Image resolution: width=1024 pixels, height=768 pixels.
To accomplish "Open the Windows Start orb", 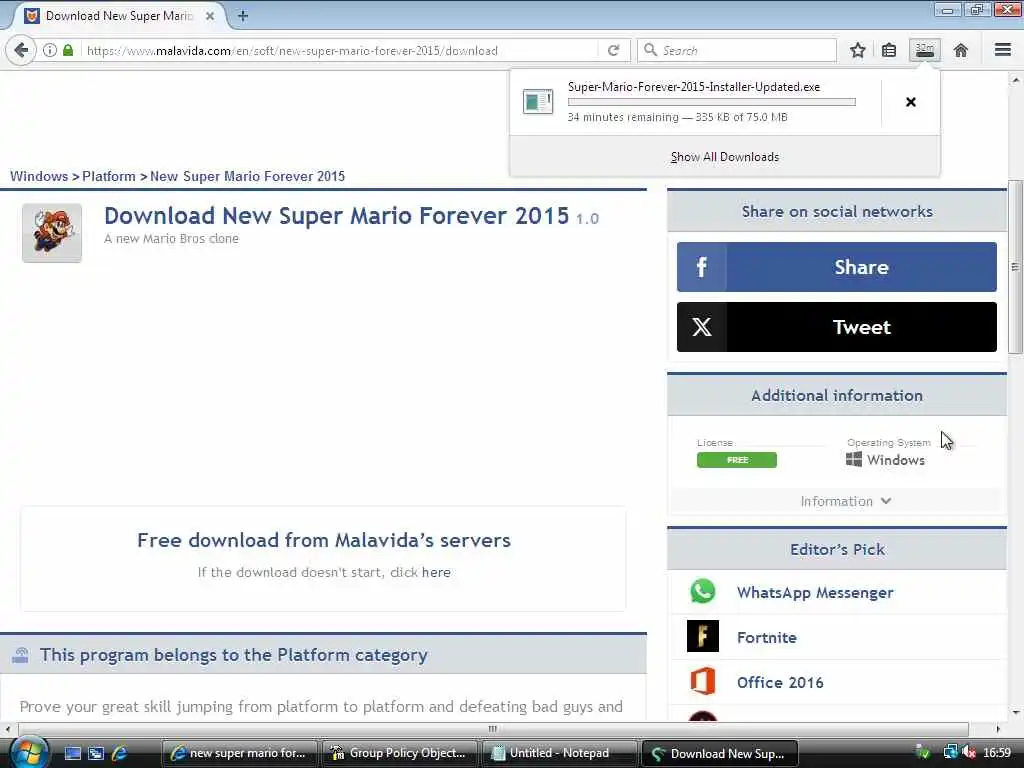I will coord(27,753).
